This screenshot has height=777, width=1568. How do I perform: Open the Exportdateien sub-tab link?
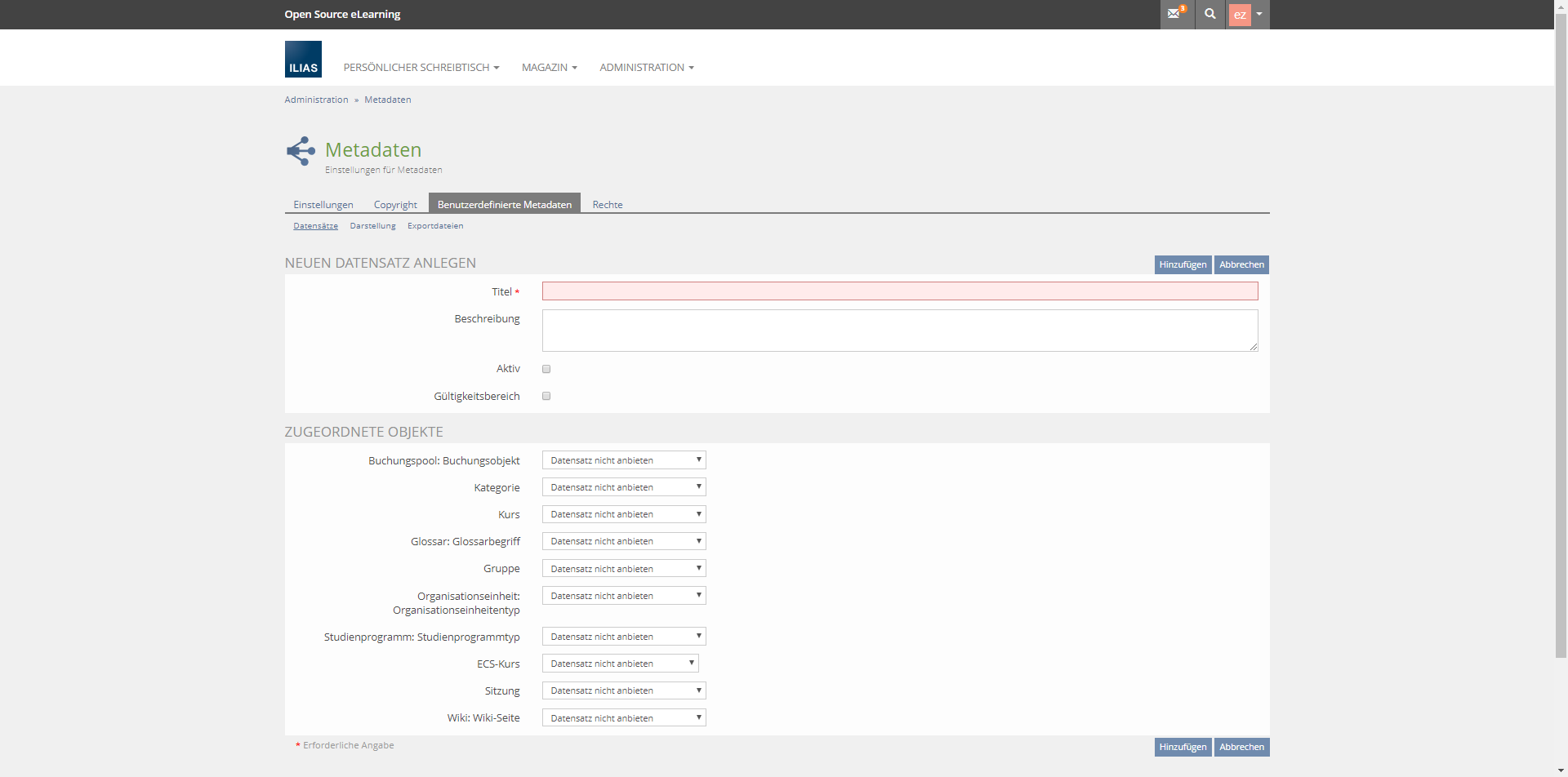[434, 226]
